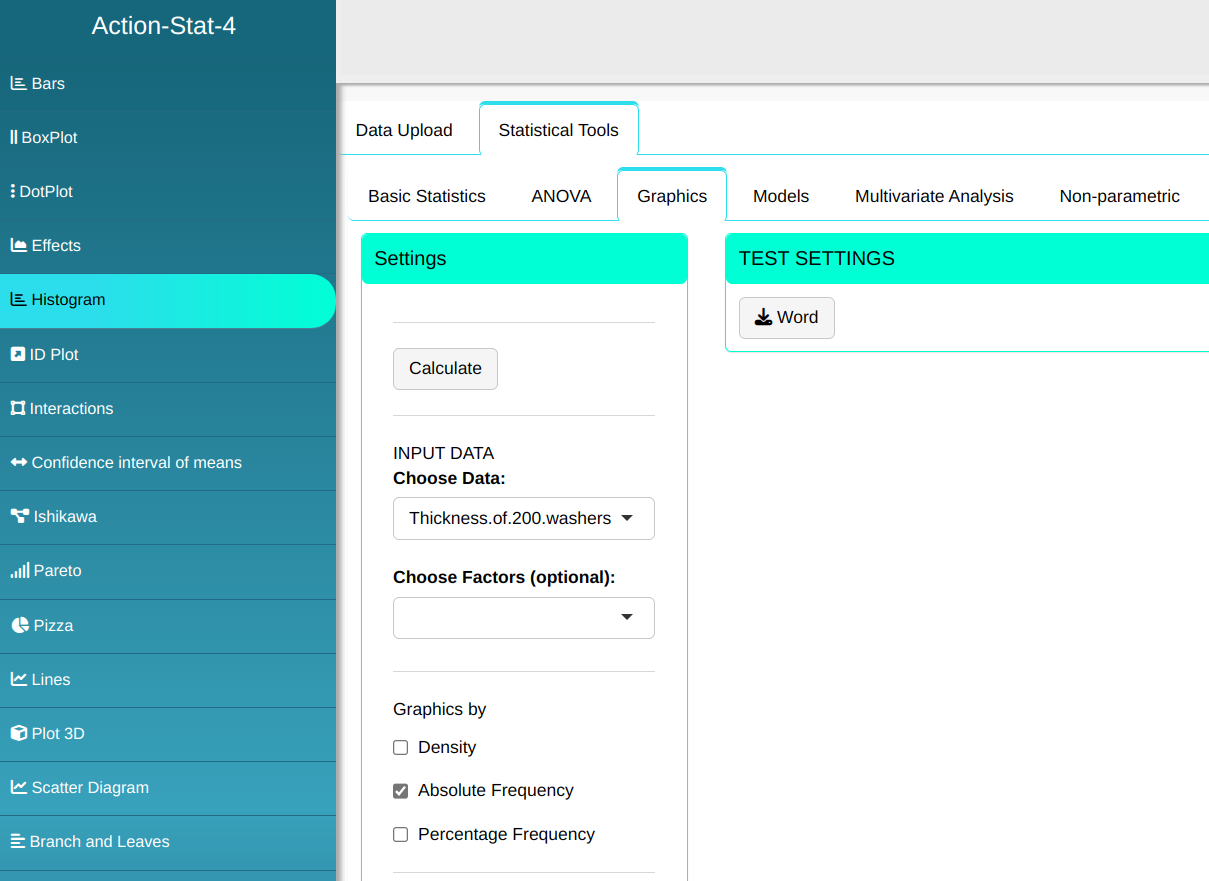Click the Bars chart icon in sidebar
This screenshot has width=1209, height=881.
click(18, 84)
